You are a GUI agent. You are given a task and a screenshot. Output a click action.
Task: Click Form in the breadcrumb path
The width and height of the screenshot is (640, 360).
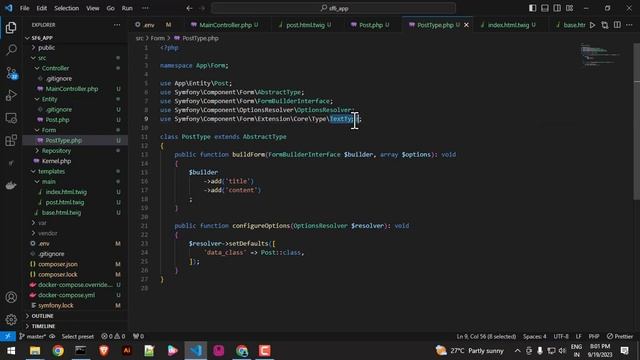pos(158,38)
